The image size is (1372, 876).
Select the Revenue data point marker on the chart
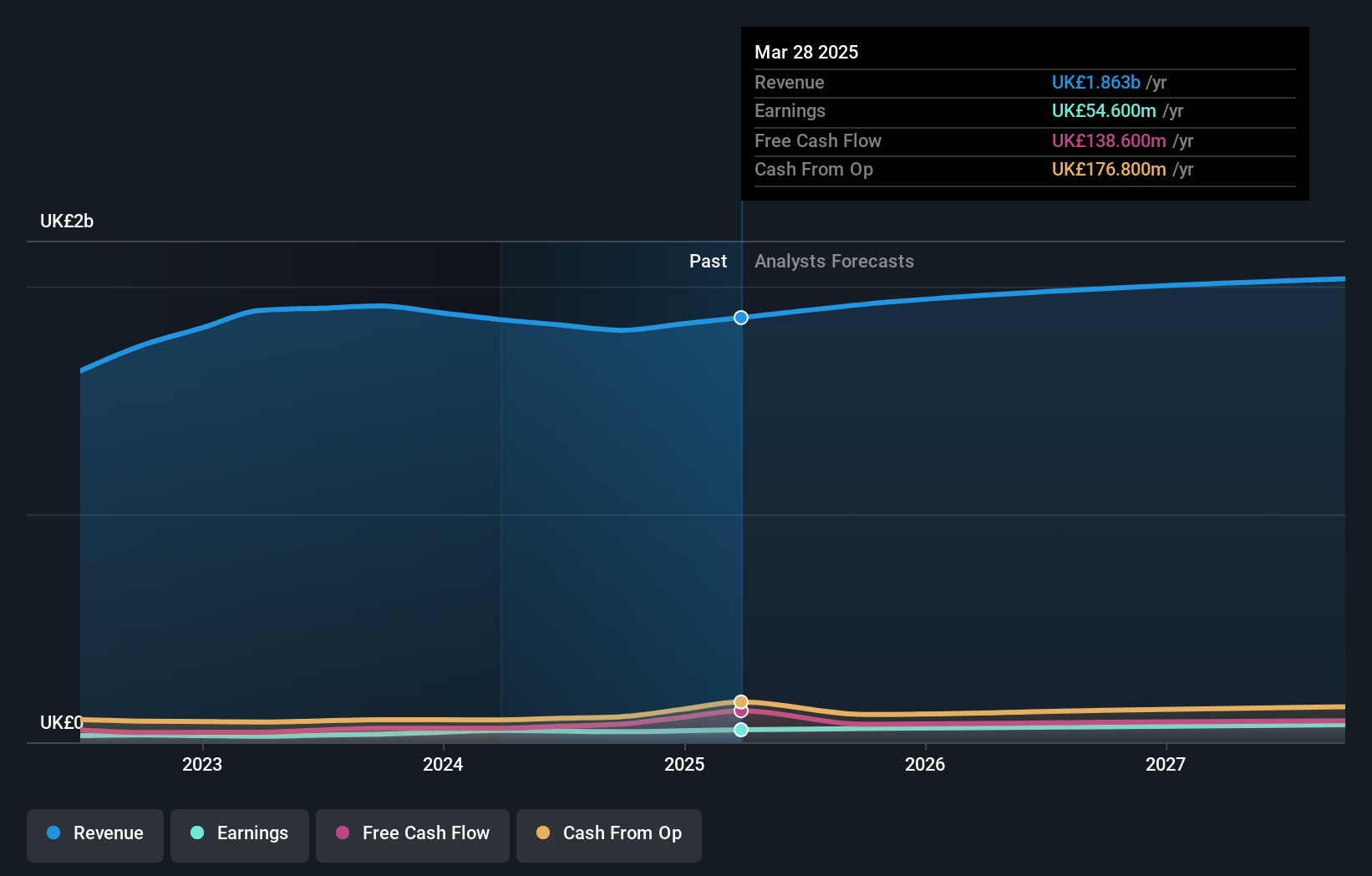pyautogui.click(x=740, y=318)
